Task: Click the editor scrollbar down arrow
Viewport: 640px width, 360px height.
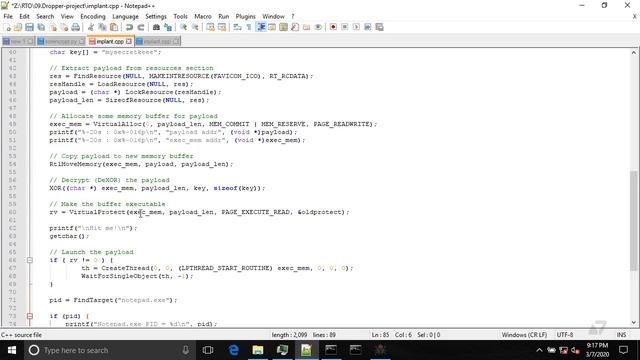Action: click(x=633, y=322)
